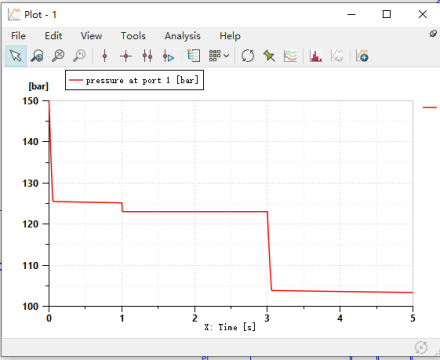The image size is (440, 360).
Task: Toggle the green pin icon
Action: (x=269, y=56)
